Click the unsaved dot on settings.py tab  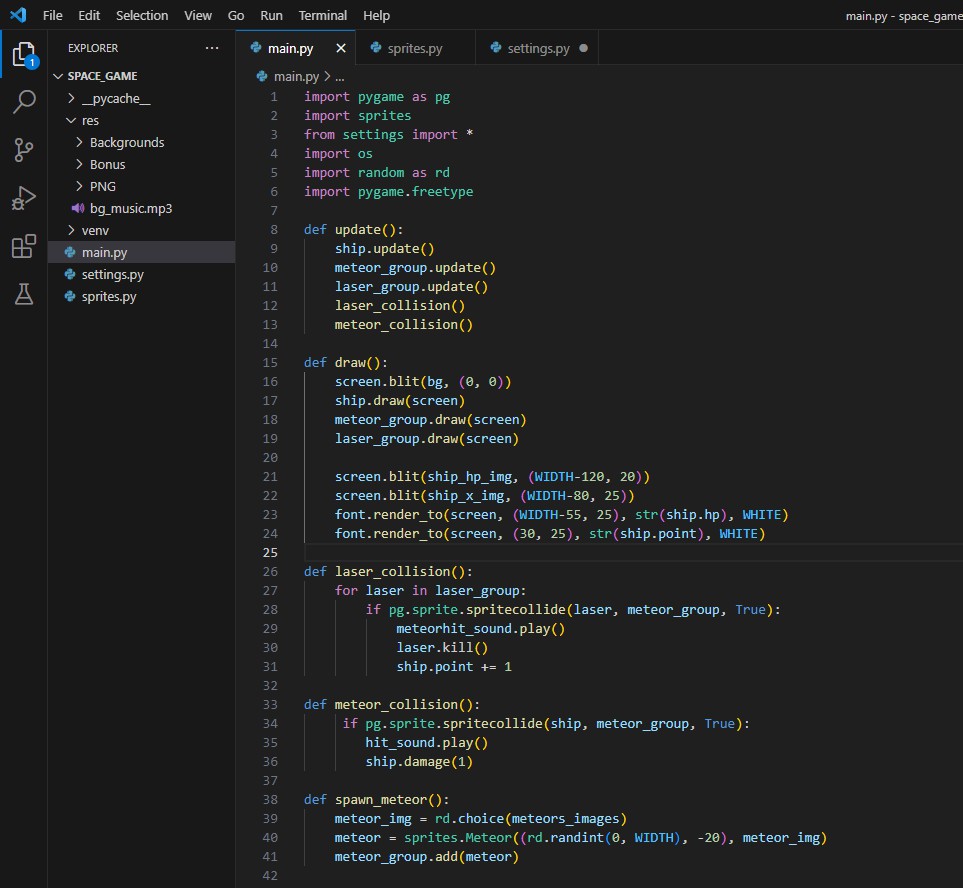(583, 48)
